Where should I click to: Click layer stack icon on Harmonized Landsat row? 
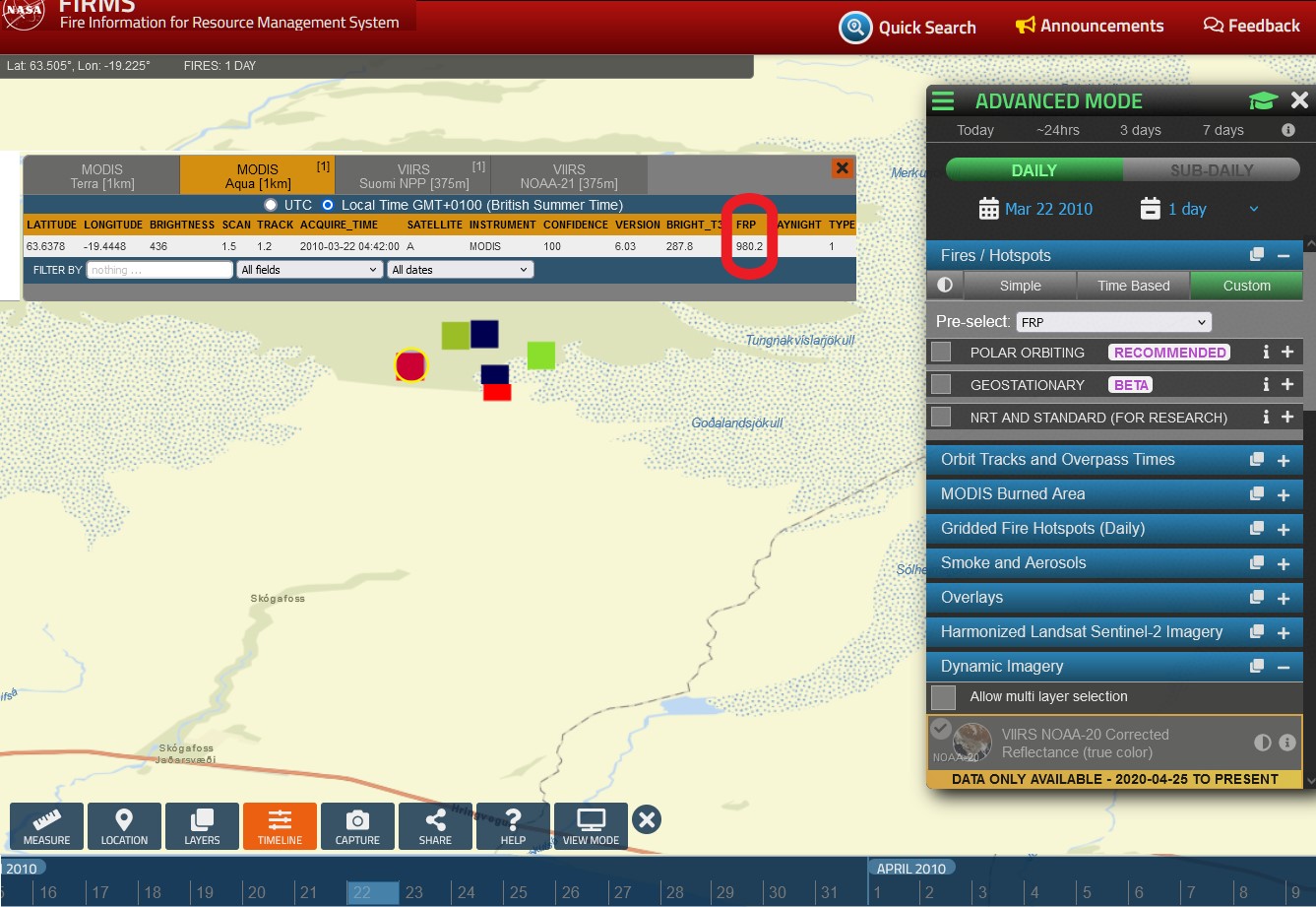(x=1257, y=632)
